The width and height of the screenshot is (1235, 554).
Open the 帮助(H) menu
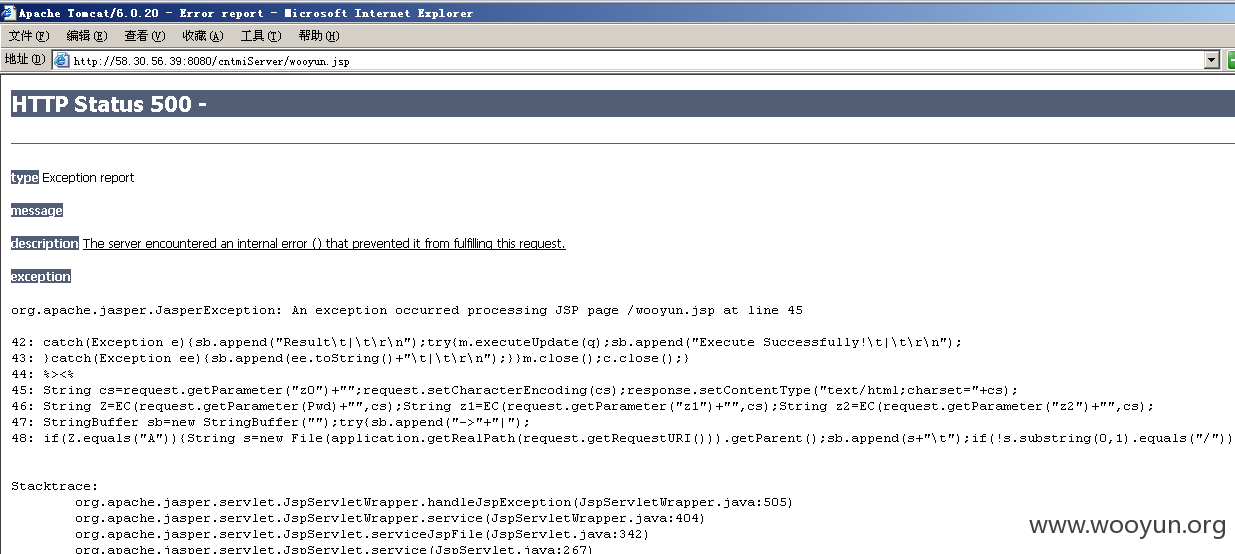point(319,36)
